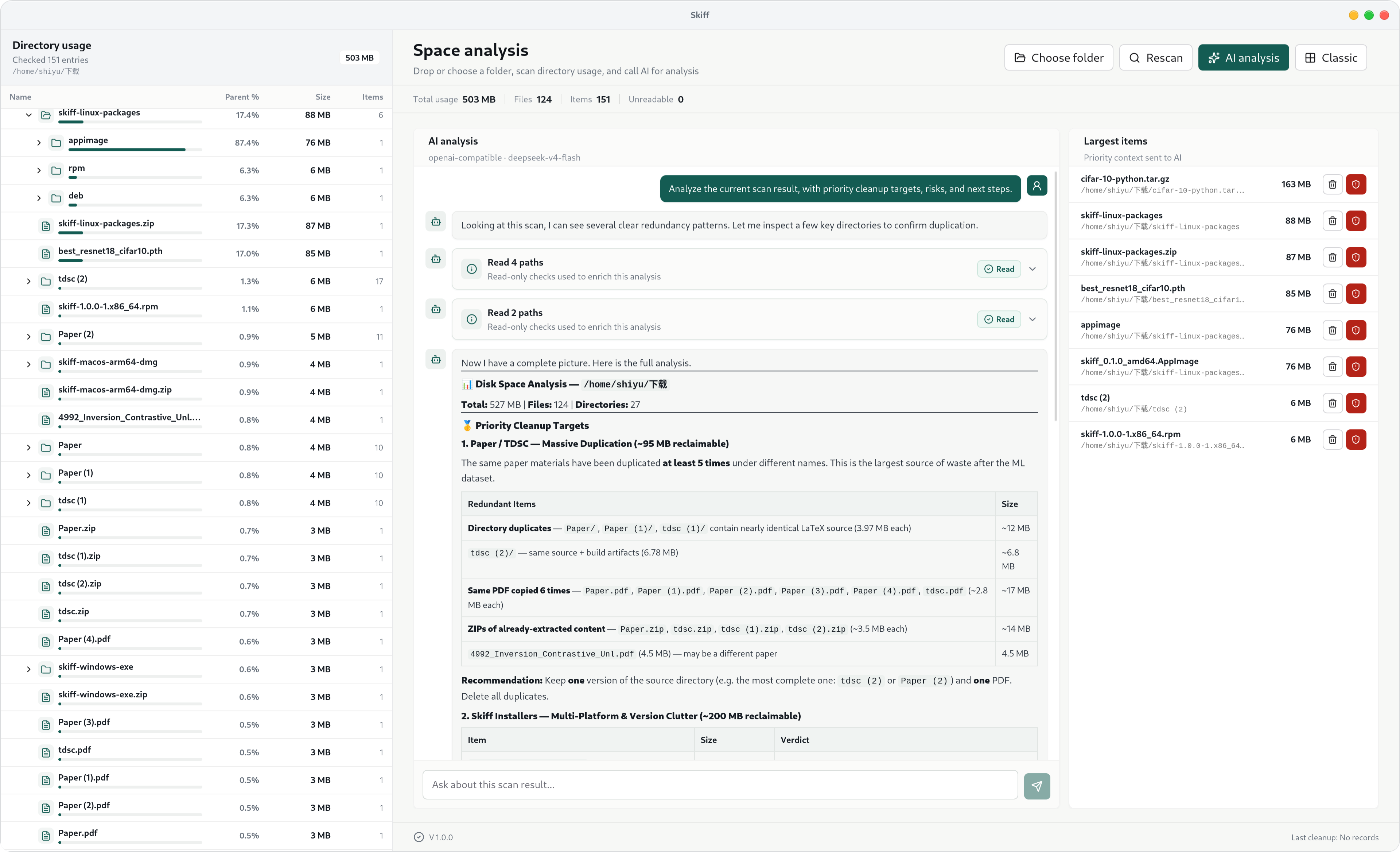Click red shield icon for skiff-1.0.0-1.x86_64.rpm
The width and height of the screenshot is (1400, 852).
[x=1356, y=439]
